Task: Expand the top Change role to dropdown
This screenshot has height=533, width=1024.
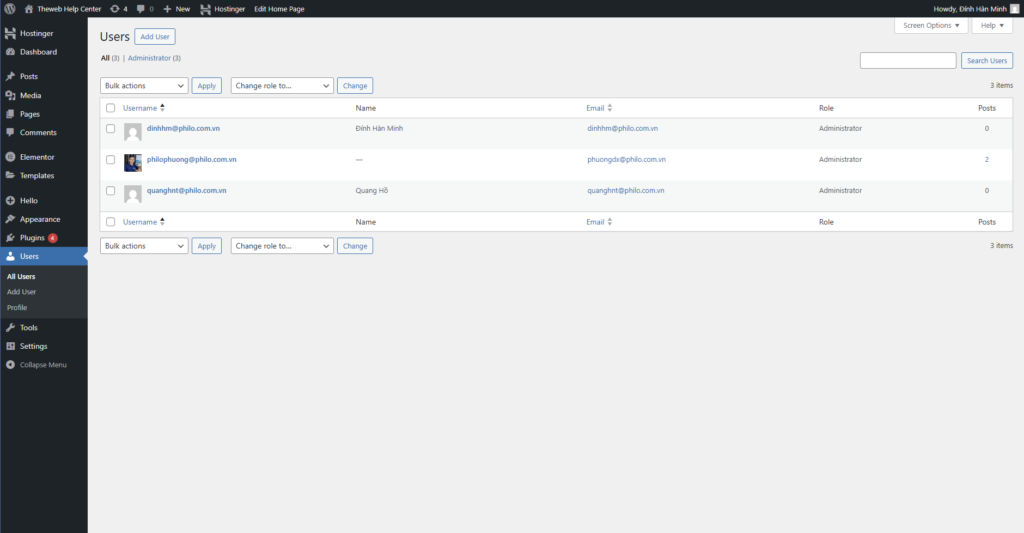Action: tap(281, 86)
